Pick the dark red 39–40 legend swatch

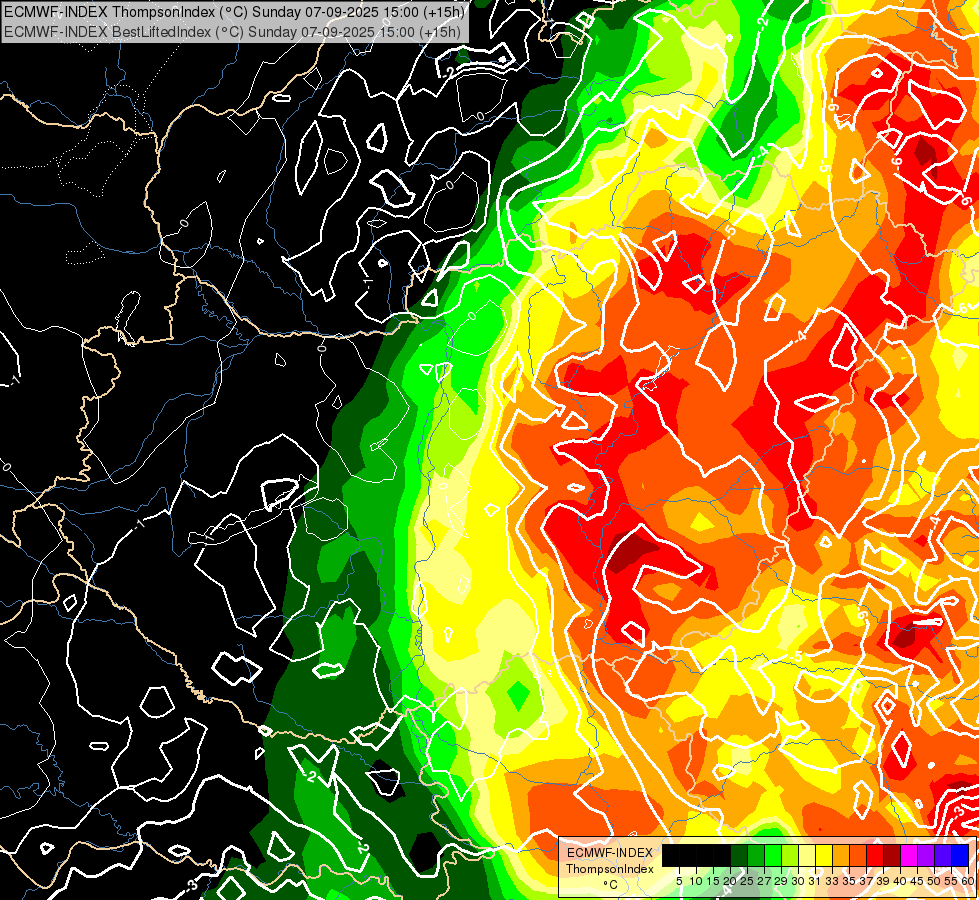[892, 856]
